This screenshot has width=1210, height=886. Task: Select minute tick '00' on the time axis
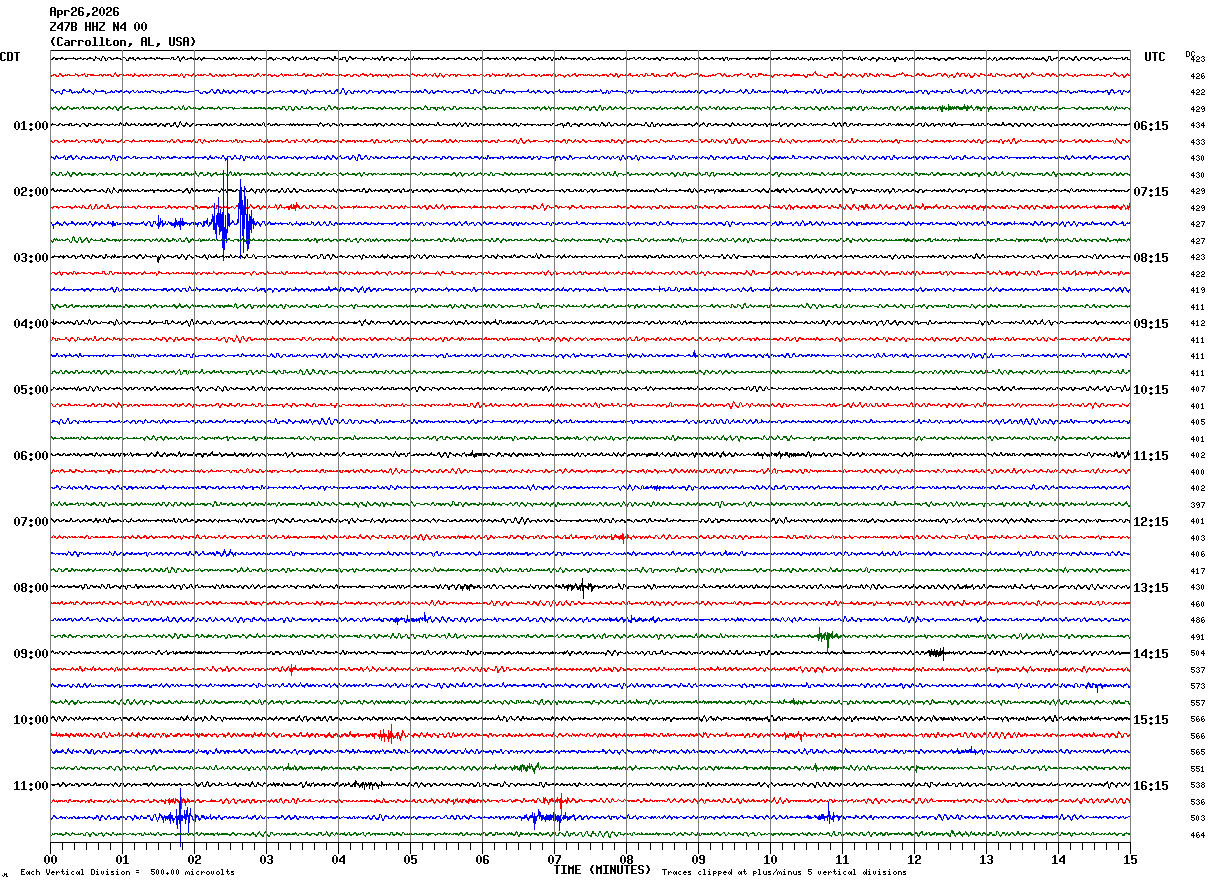click(x=50, y=859)
